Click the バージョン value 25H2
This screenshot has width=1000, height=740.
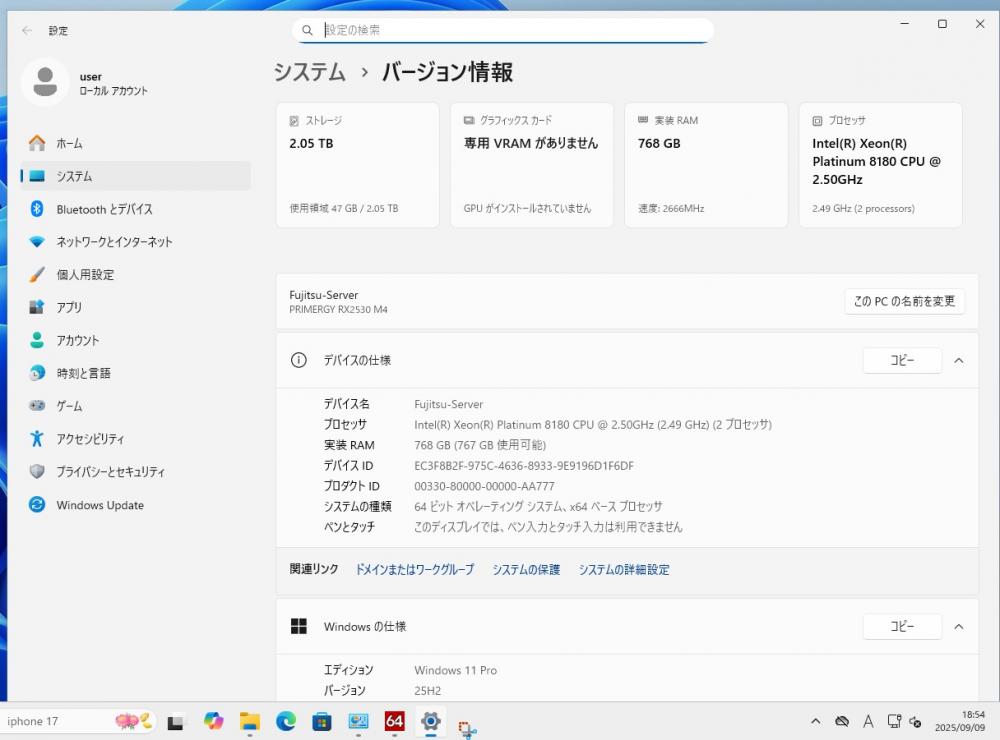click(x=427, y=691)
